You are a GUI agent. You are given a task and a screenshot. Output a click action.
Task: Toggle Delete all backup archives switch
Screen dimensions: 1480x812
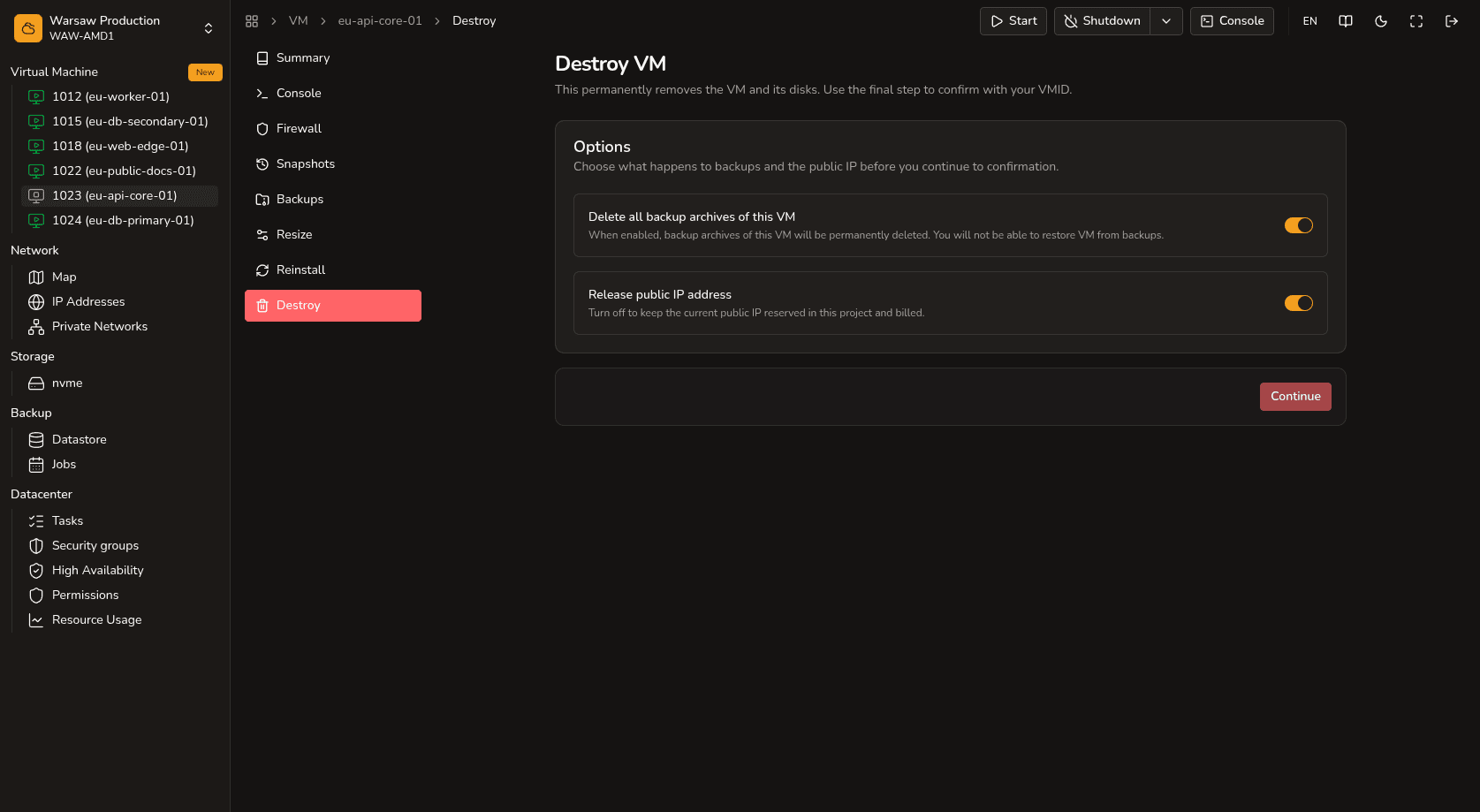[x=1299, y=225]
